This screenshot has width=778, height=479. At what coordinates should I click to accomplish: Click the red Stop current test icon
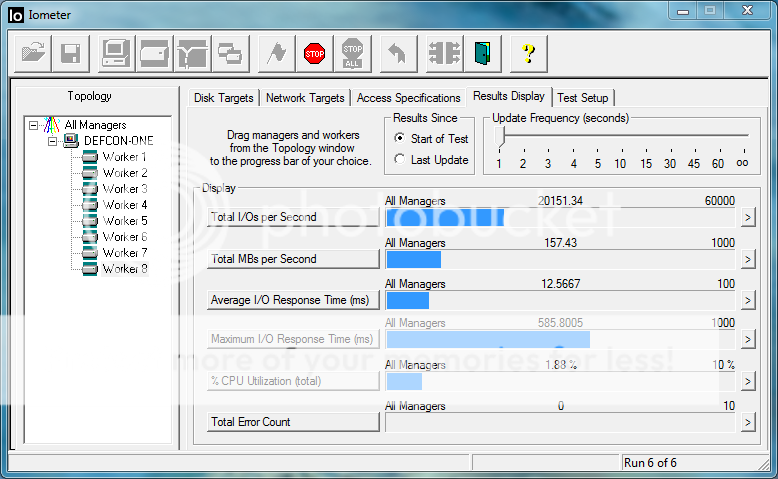coord(314,54)
